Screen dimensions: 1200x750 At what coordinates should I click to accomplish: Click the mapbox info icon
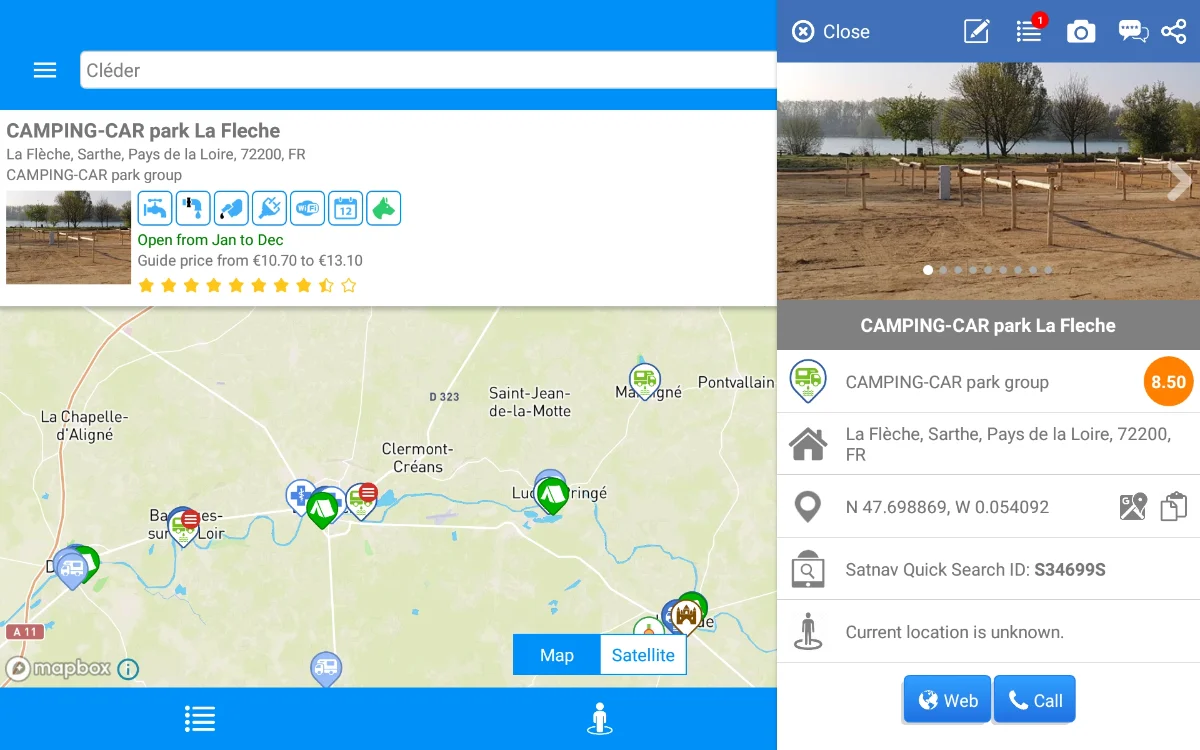[x=128, y=669]
